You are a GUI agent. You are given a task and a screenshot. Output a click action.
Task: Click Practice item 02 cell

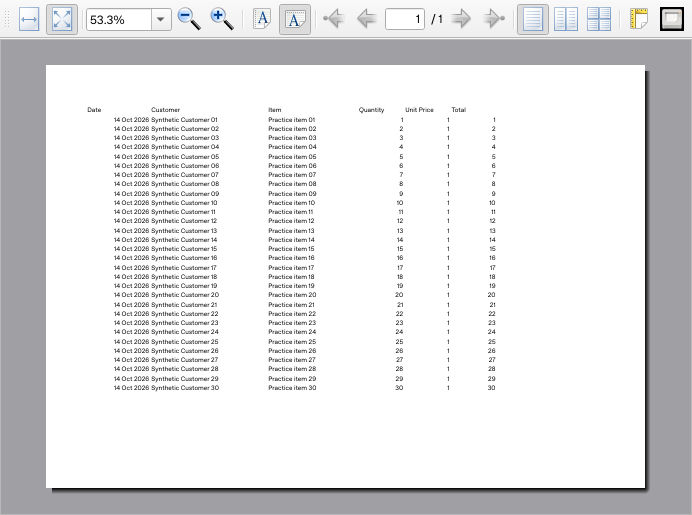tap(292, 129)
